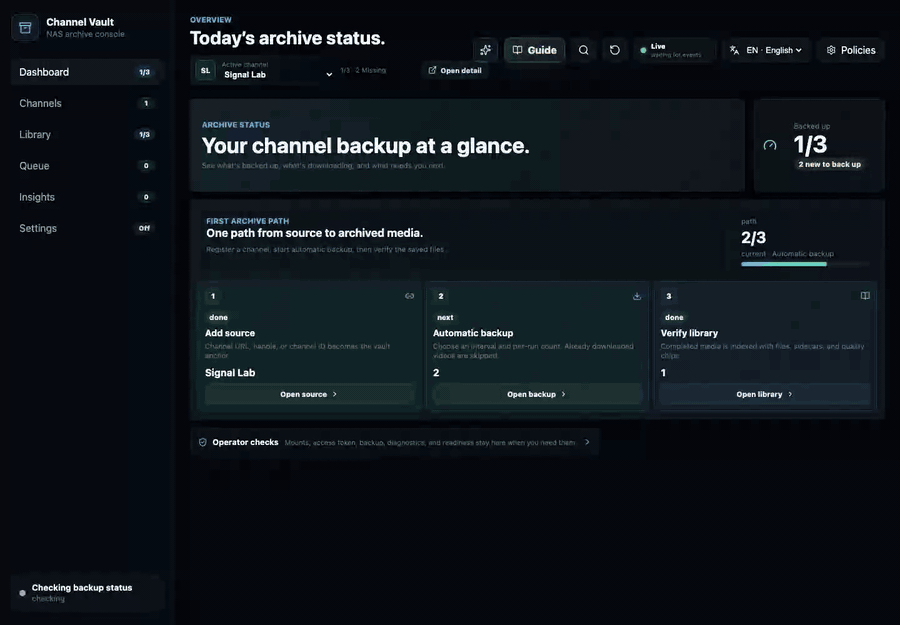Click the Open backup button
Image resolution: width=900 pixels, height=625 pixels.
537,394
